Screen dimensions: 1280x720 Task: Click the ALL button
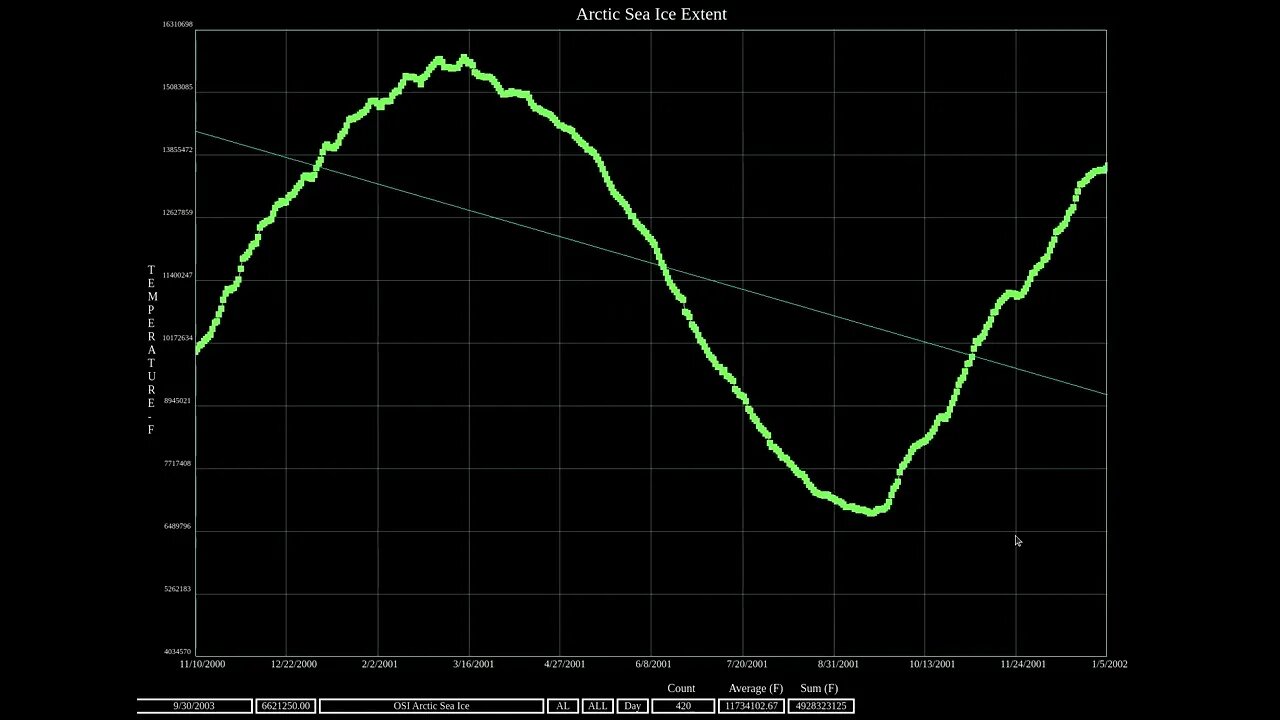tap(598, 706)
